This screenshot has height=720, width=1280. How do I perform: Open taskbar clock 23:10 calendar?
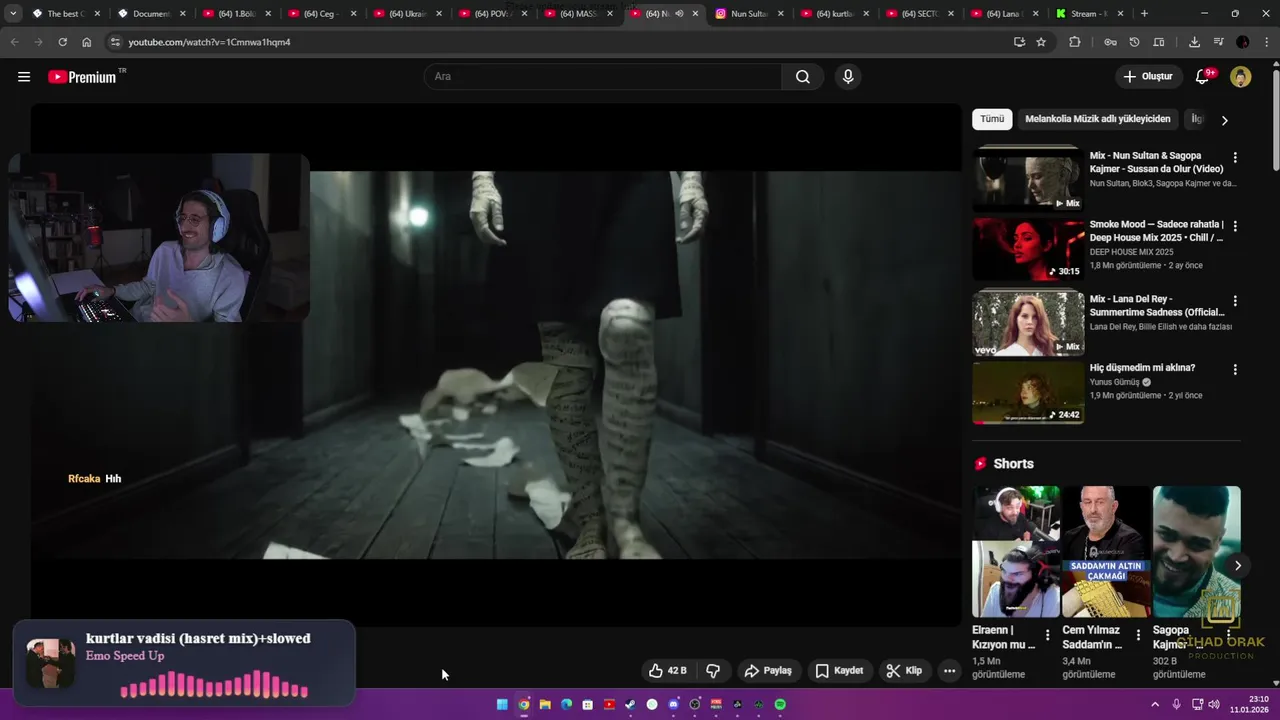pyautogui.click(x=1250, y=704)
